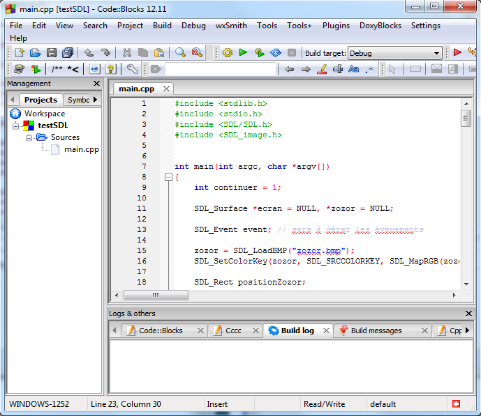Click the Build and run icon
This screenshot has height=416, width=481.
point(259,53)
